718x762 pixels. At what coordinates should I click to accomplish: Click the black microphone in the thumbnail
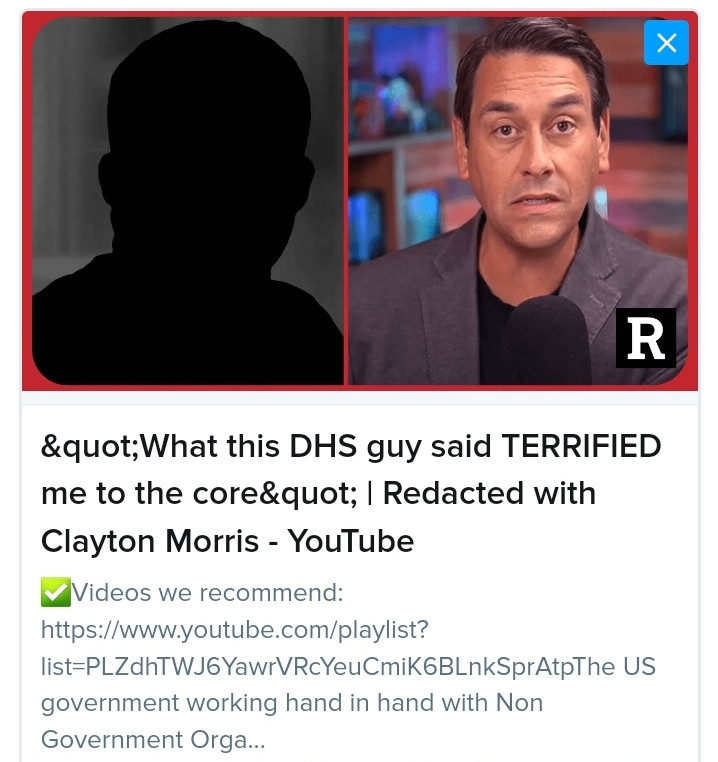coord(548,340)
